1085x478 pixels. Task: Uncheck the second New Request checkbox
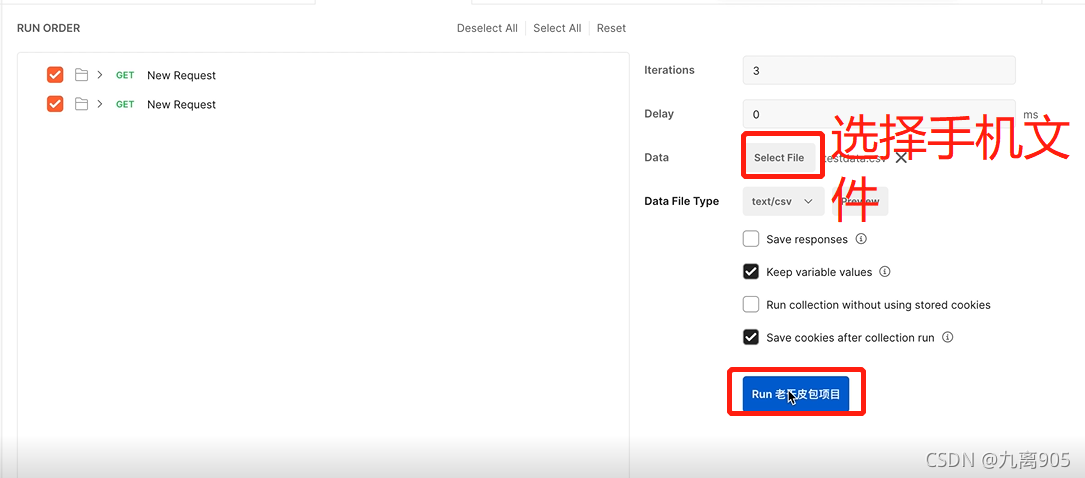55,104
